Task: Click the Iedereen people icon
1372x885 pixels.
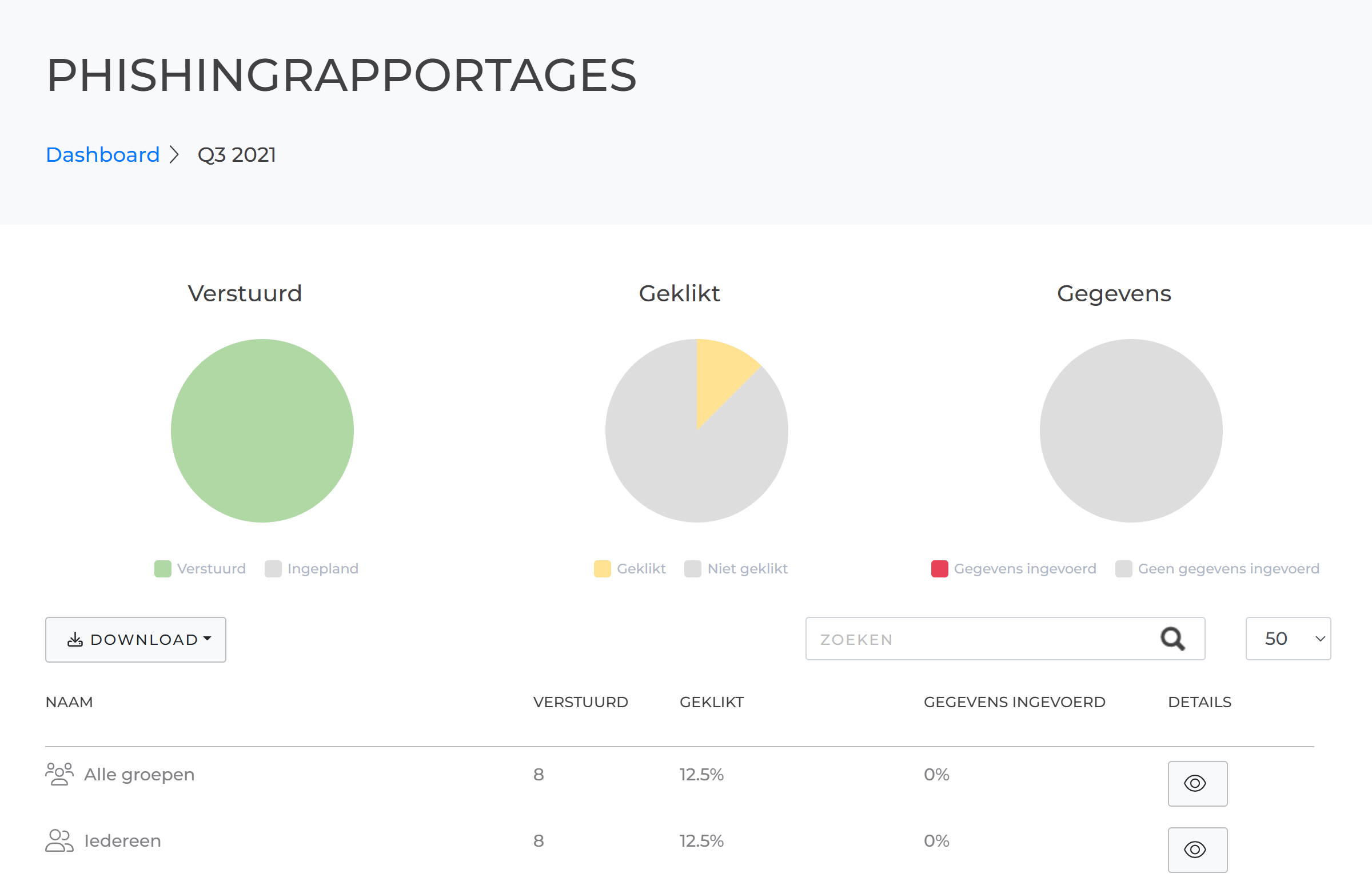Action: (x=59, y=840)
